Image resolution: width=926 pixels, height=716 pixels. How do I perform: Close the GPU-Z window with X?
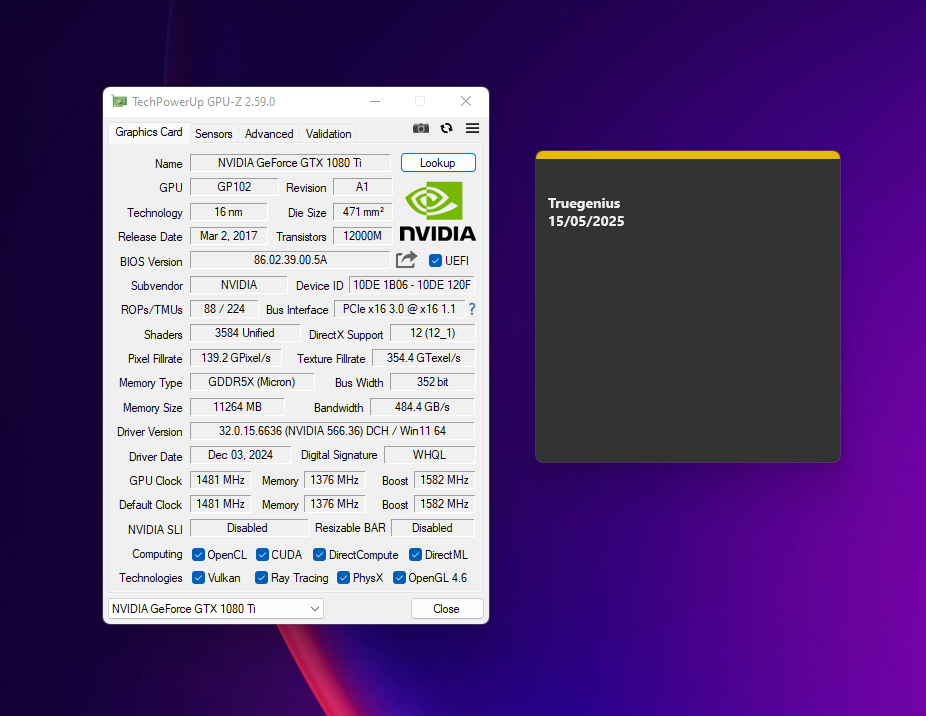[466, 102]
